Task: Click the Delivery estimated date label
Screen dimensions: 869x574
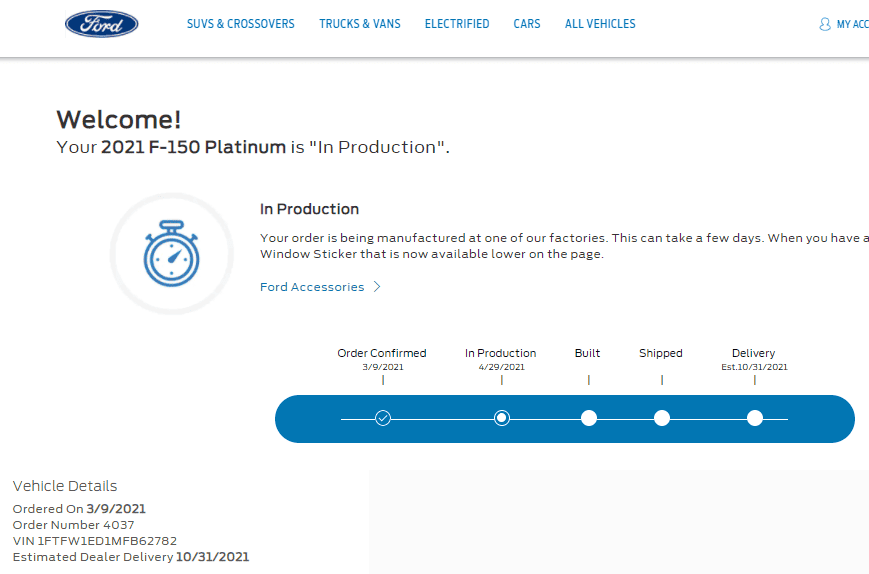Action: [754, 367]
